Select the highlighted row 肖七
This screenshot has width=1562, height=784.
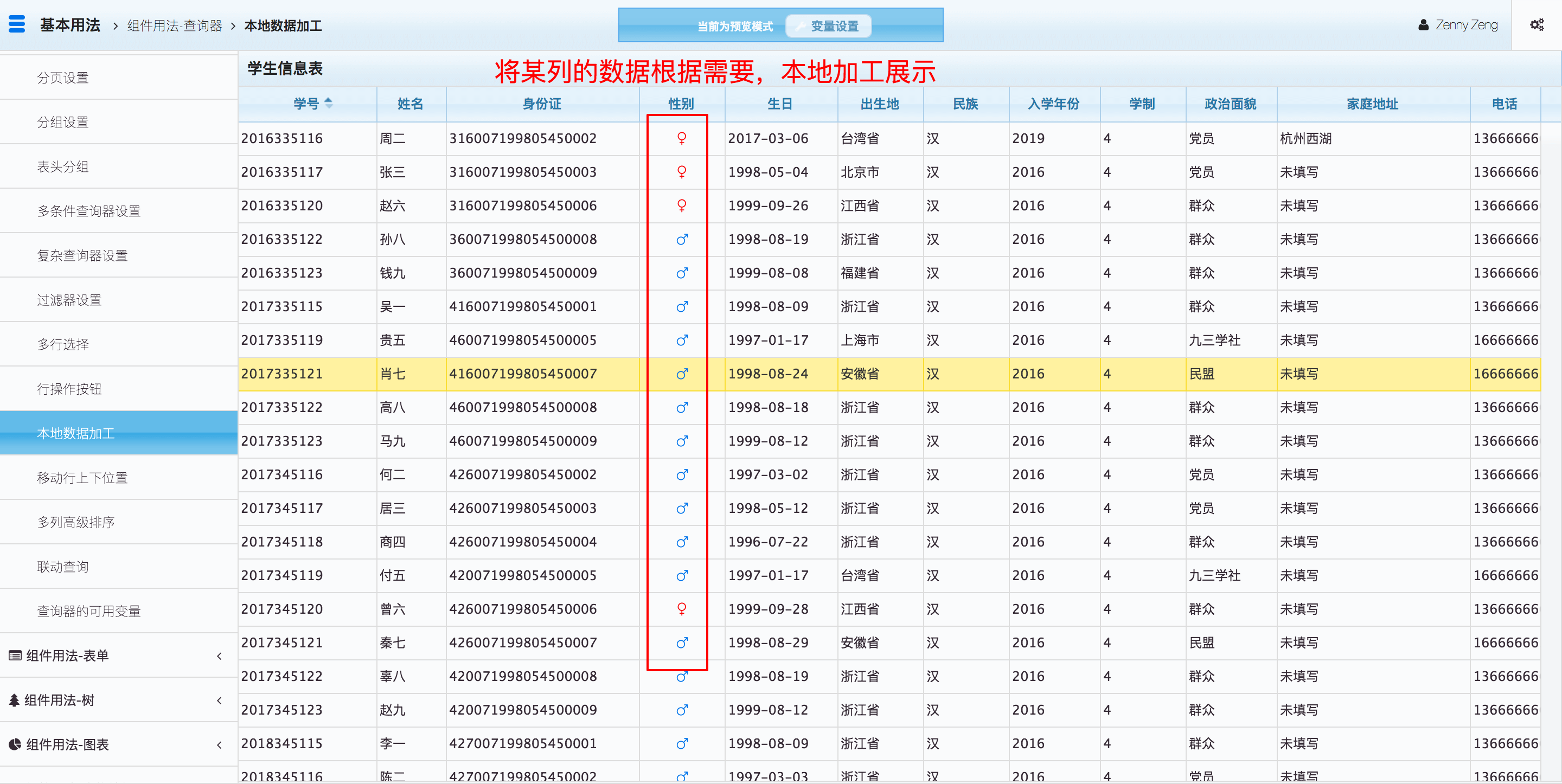pos(392,374)
